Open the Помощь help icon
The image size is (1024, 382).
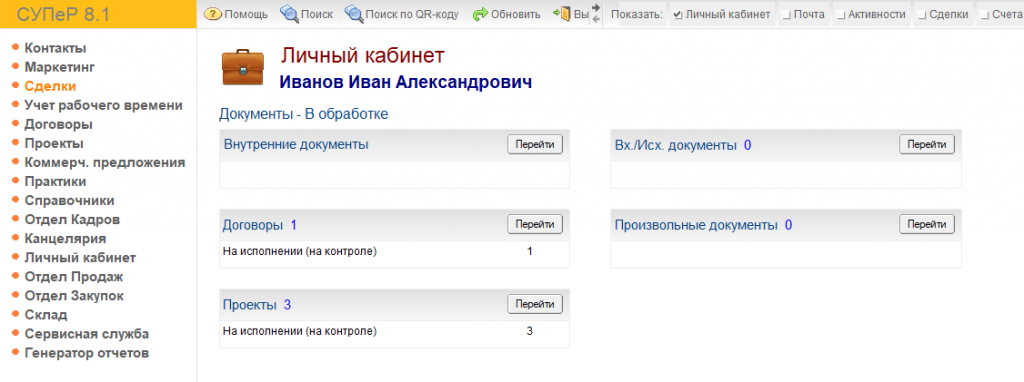tap(213, 14)
